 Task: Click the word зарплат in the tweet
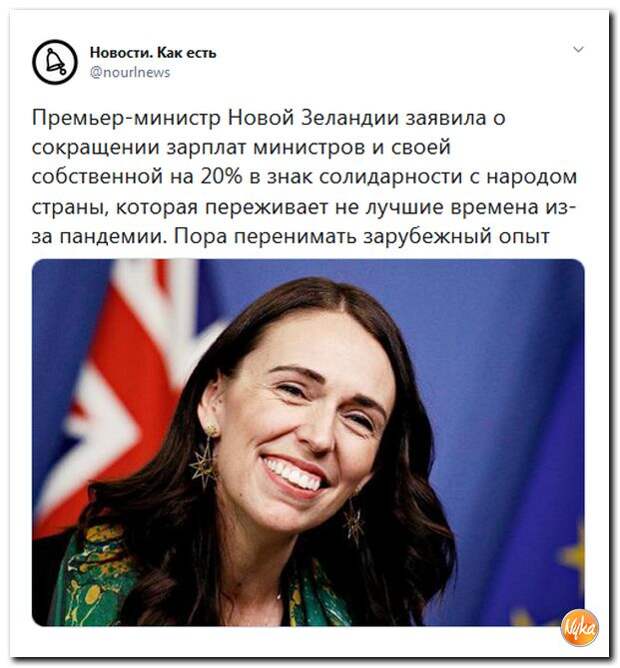click(x=206, y=148)
